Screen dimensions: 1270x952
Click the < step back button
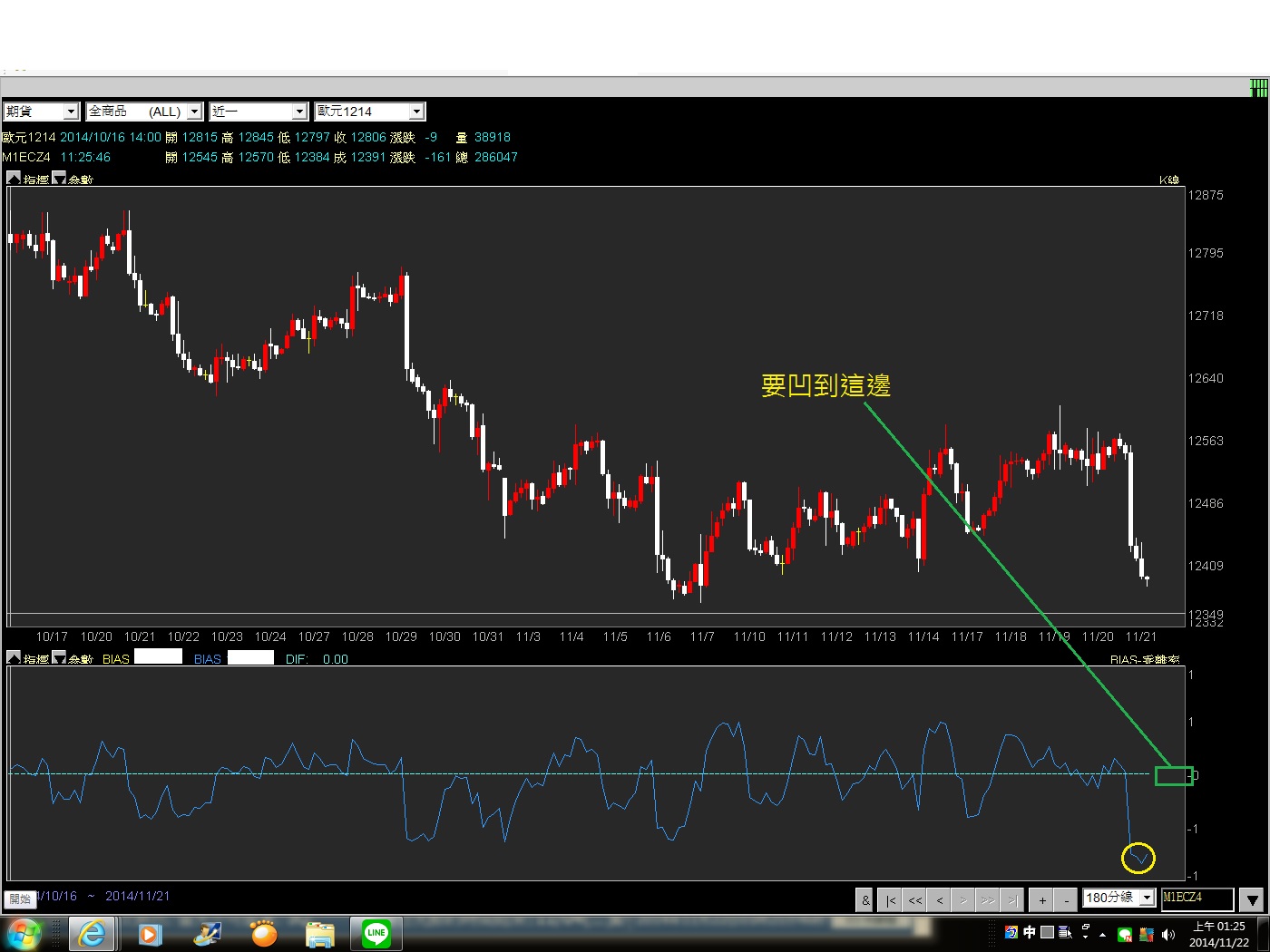[x=940, y=899]
